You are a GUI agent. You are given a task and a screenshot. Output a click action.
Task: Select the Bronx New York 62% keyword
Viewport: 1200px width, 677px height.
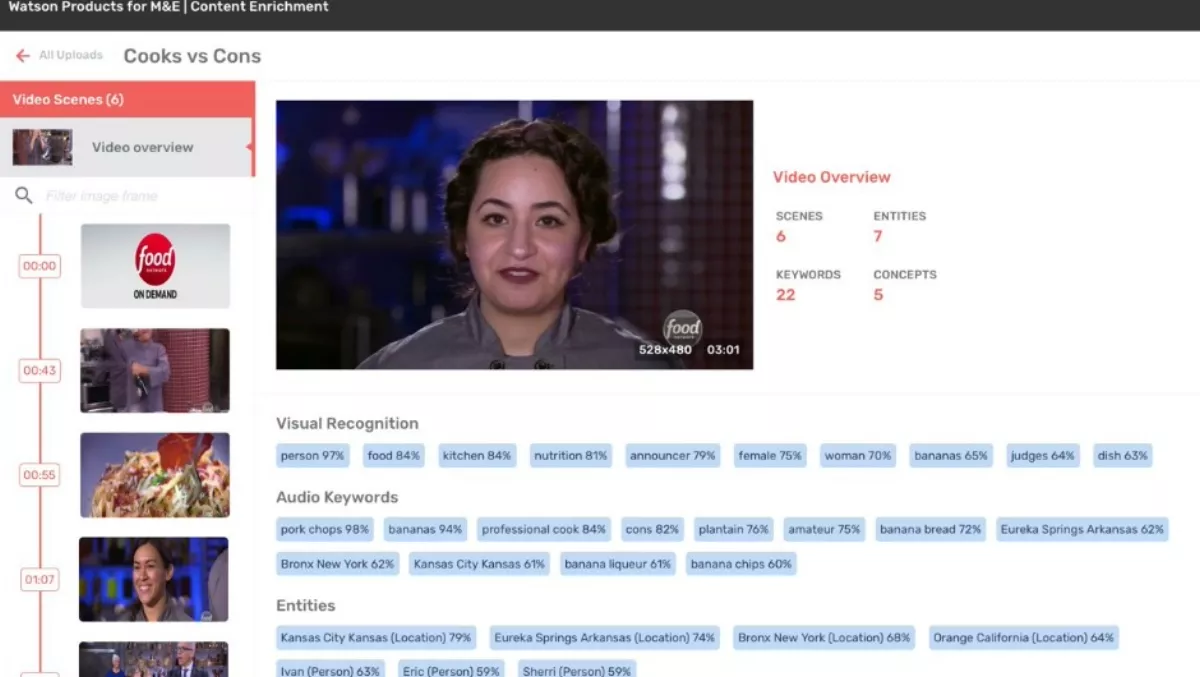pyautogui.click(x=338, y=564)
